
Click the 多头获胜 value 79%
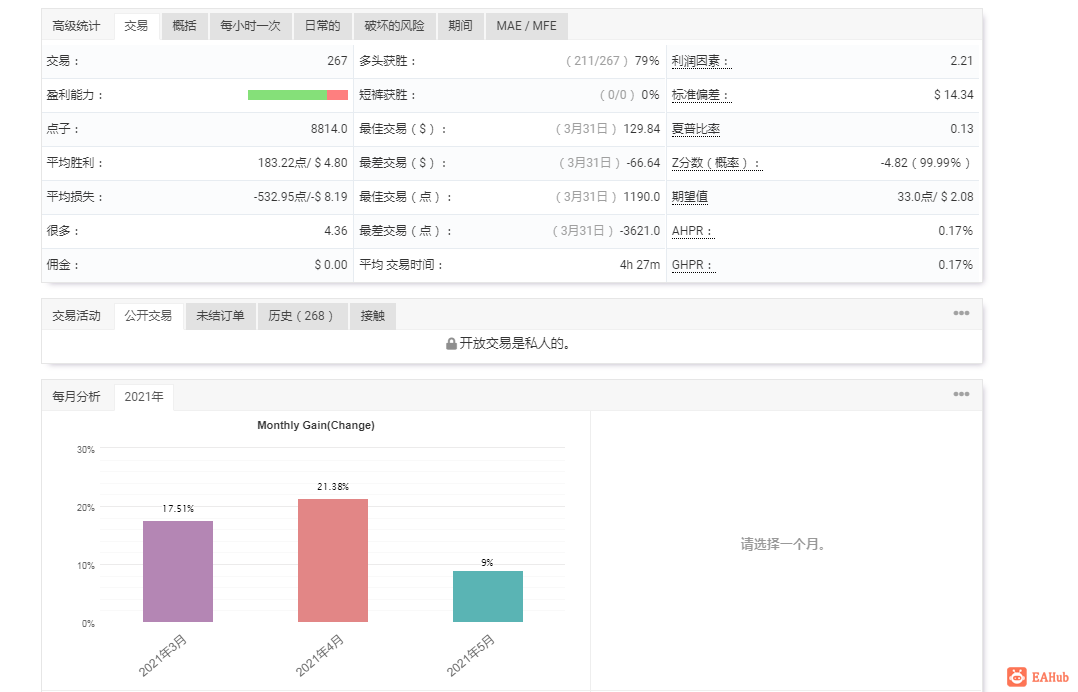(647, 61)
